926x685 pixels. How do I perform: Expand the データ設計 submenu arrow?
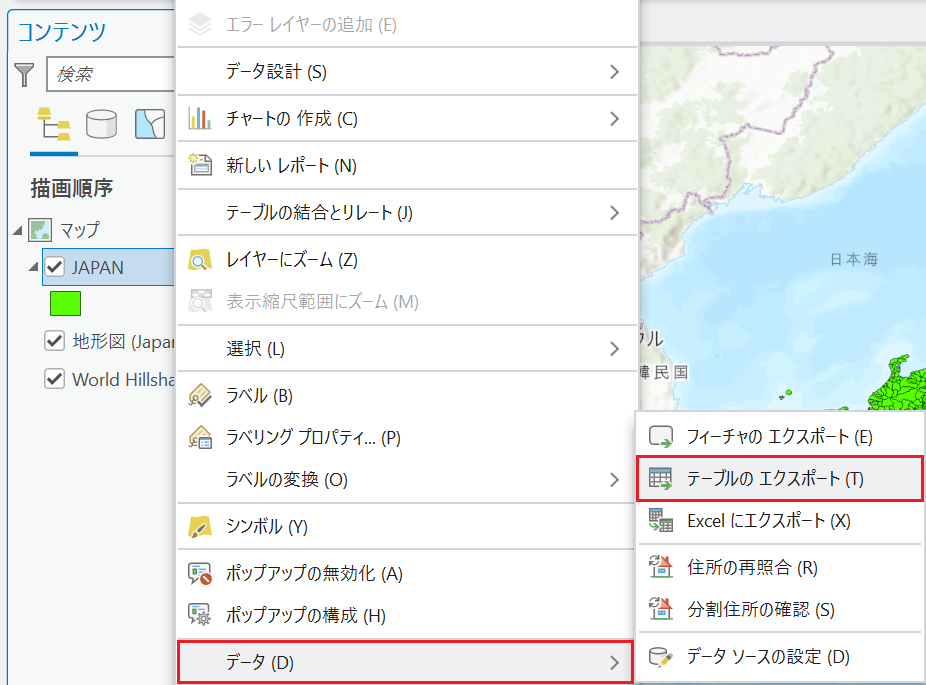(x=615, y=71)
